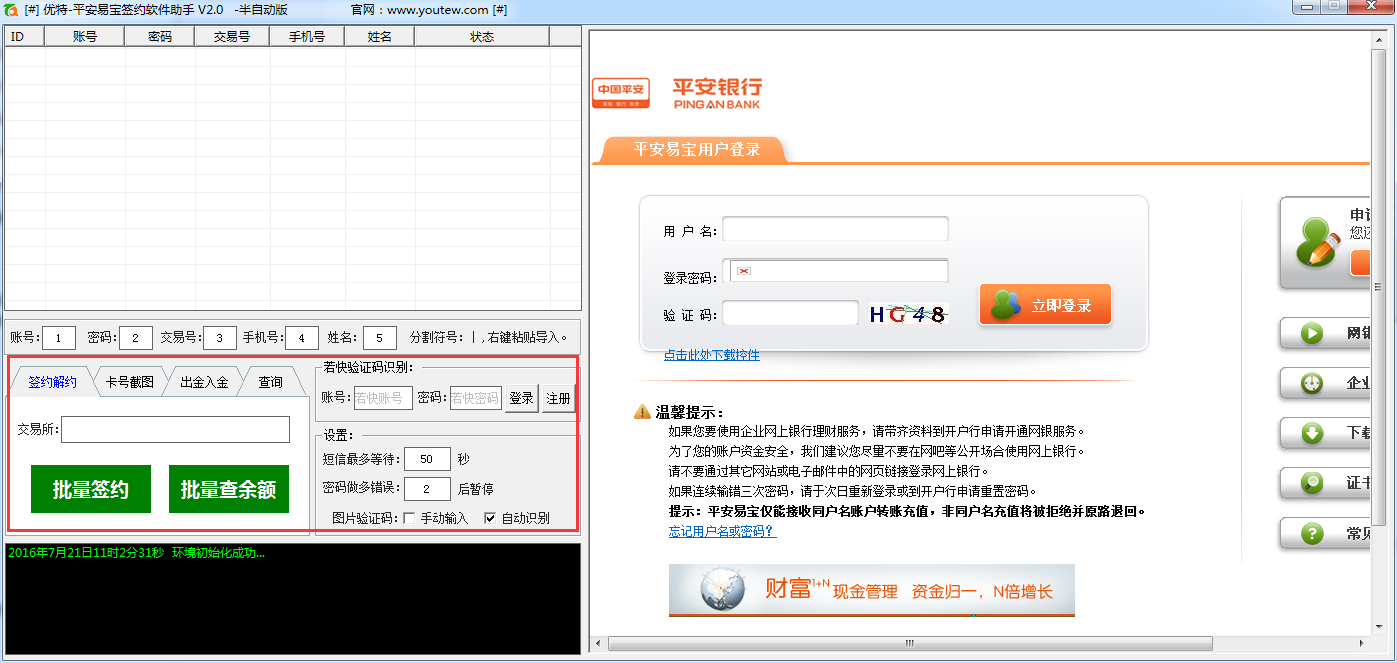Viewport: 1397px width, 663px height.
Task: Click the 交易号 column header
Action: tap(232, 36)
